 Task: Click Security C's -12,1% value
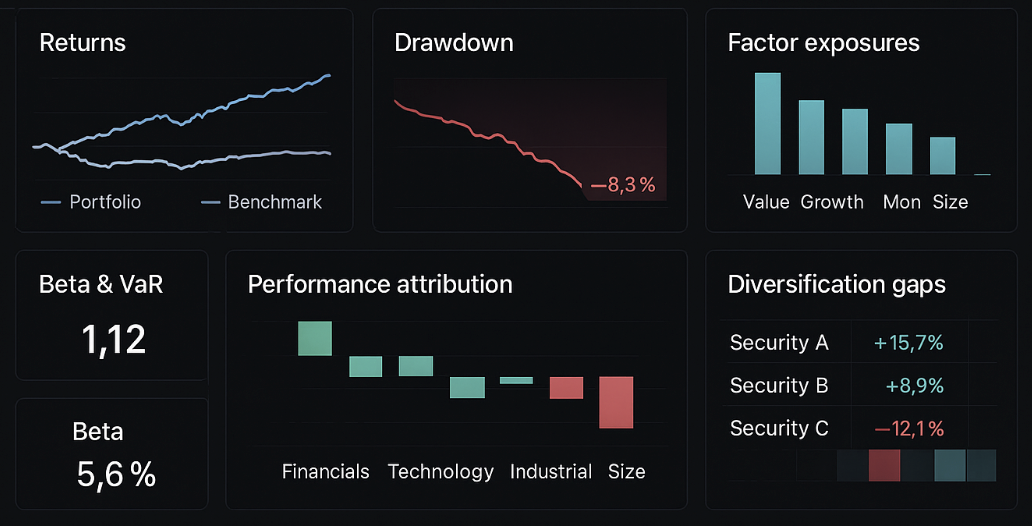[909, 429]
